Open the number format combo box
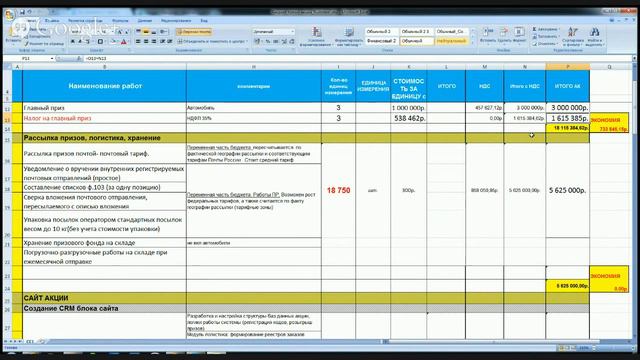The height and width of the screenshot is (360, 640). [273, 31]
